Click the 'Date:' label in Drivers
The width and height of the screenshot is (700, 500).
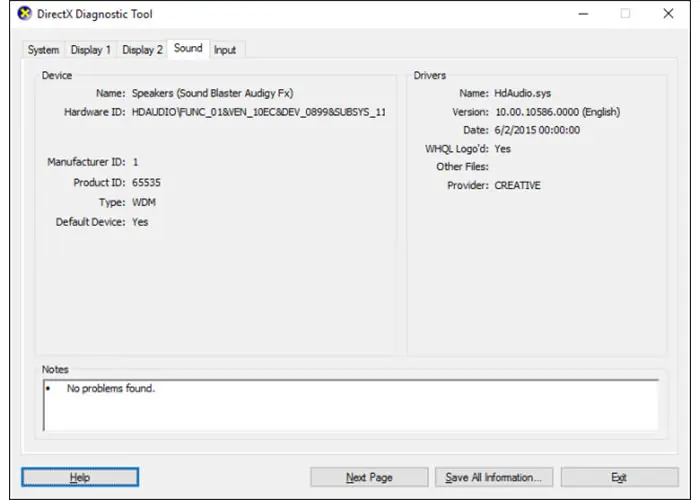(476, 130)
